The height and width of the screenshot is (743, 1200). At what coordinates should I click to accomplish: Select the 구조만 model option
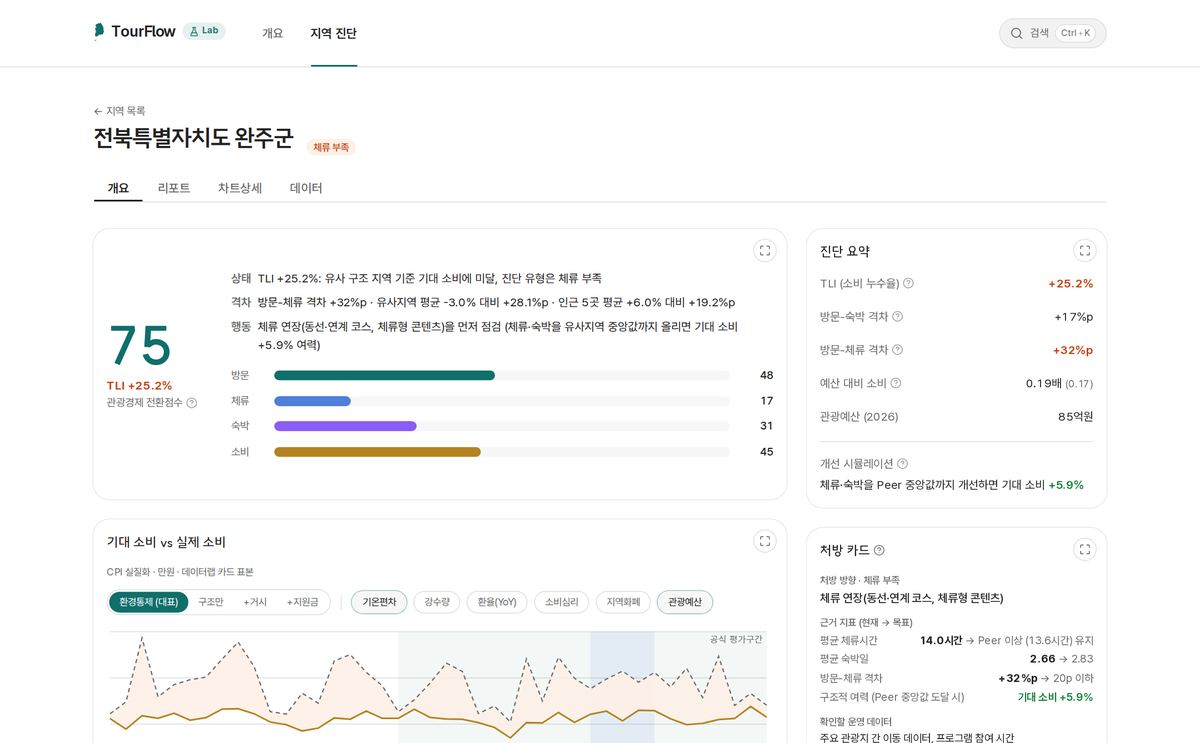(210, 602)
